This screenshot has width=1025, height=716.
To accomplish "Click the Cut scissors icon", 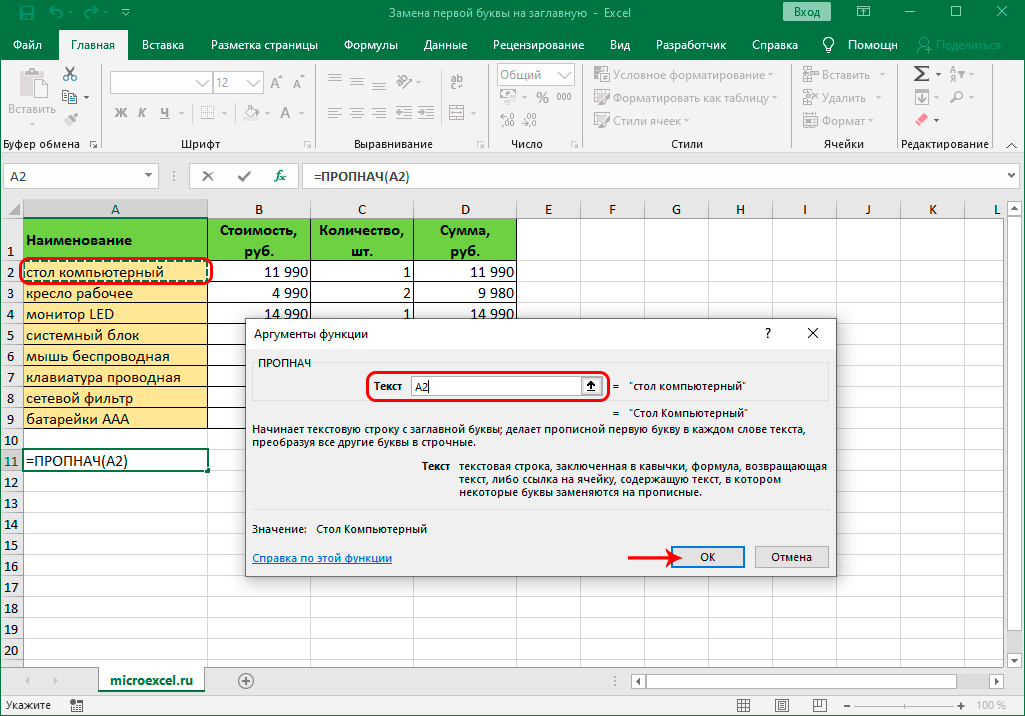I will (x=70, y=74).
